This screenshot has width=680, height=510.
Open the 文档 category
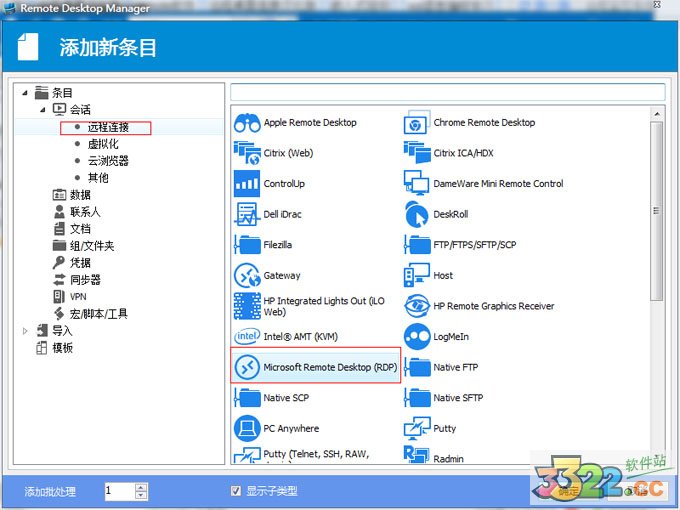tap(80, 229)
